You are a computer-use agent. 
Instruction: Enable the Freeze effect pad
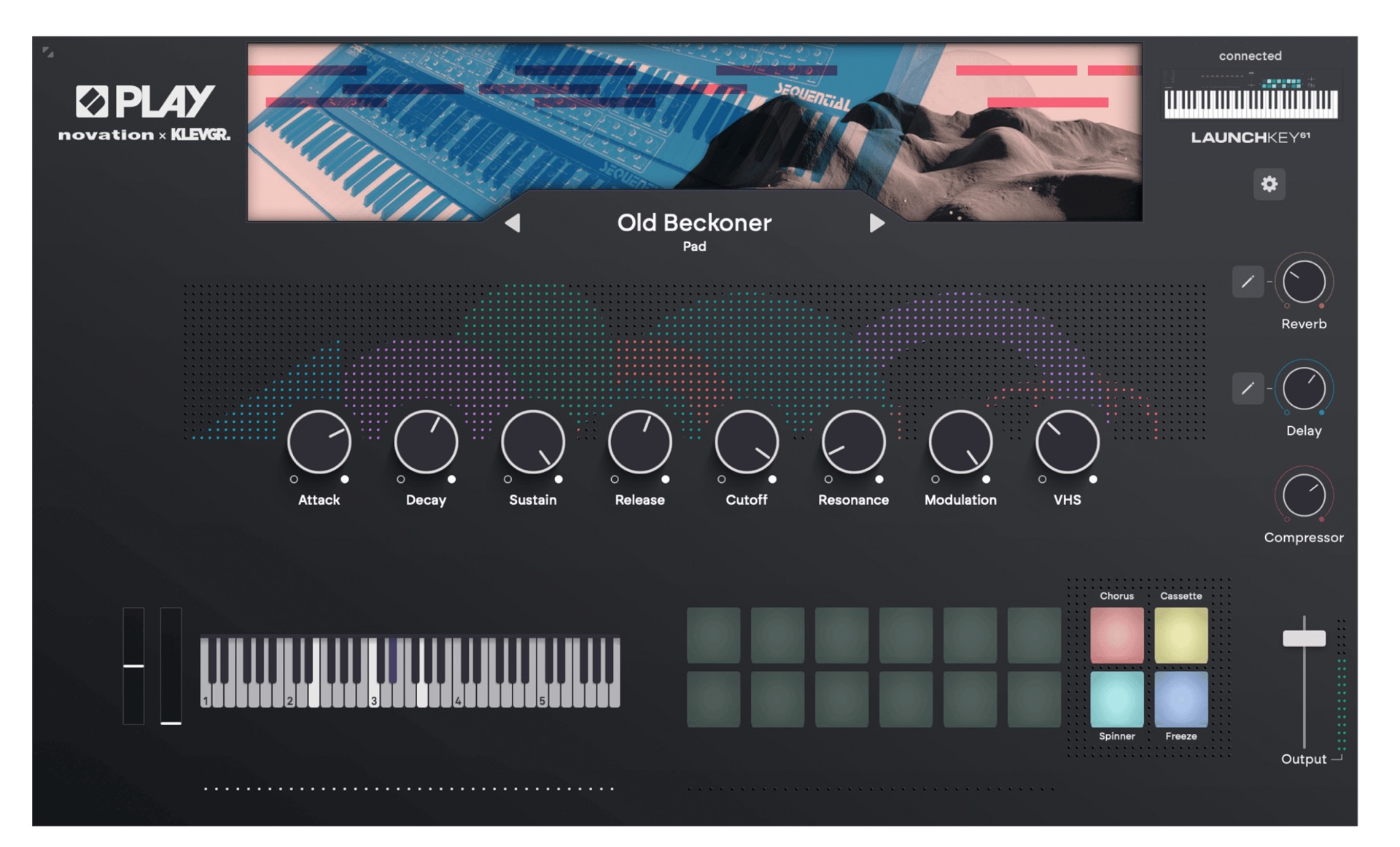(x=1181, y=699)
